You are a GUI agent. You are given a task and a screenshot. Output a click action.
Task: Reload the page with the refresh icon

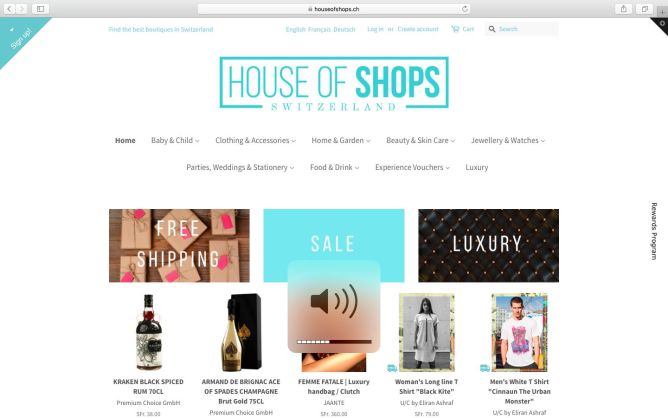pos(465,9)
